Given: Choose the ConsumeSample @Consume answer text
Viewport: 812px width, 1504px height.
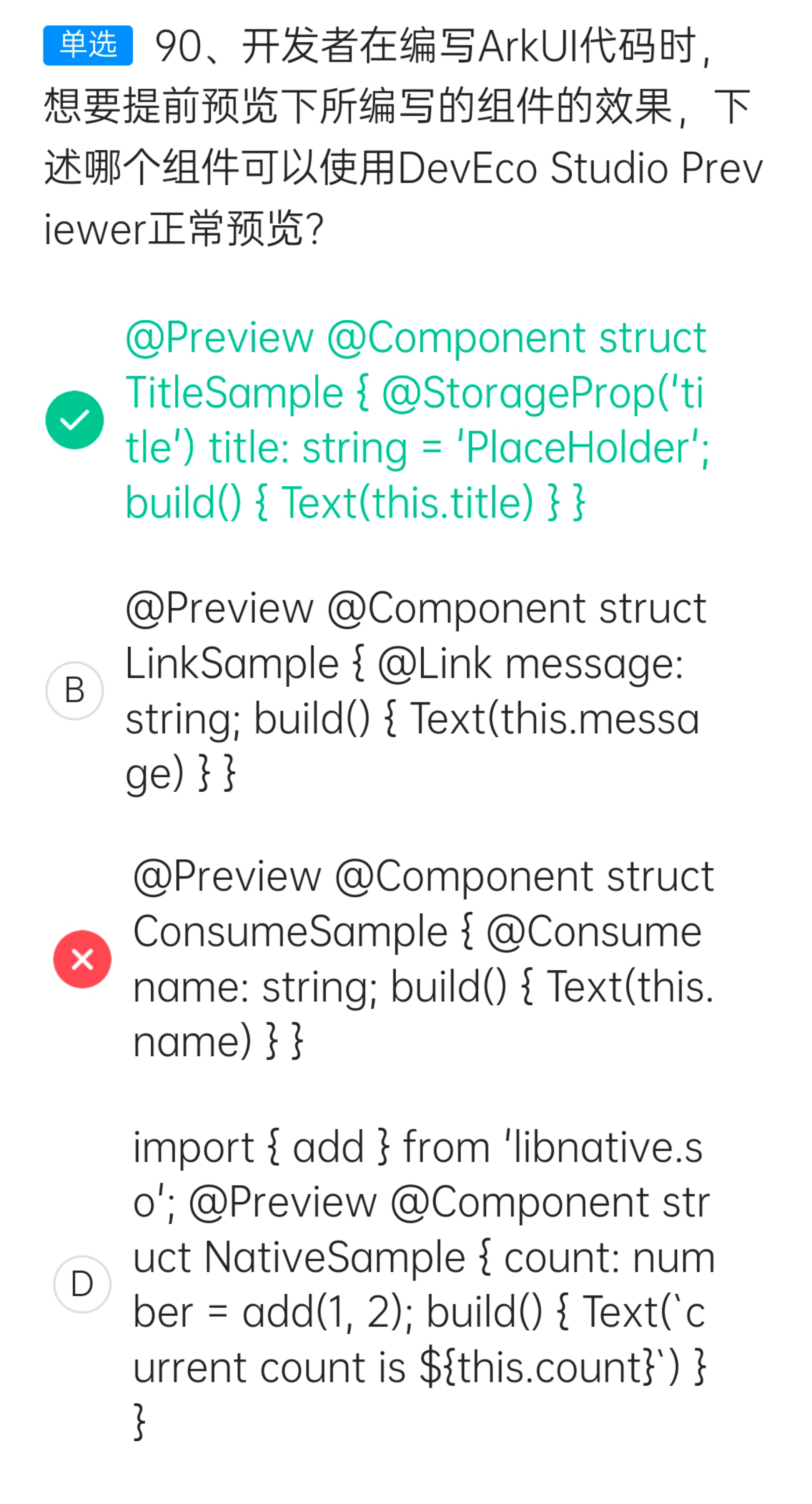Looking at the screenshot, I should [x=424, y=959].
